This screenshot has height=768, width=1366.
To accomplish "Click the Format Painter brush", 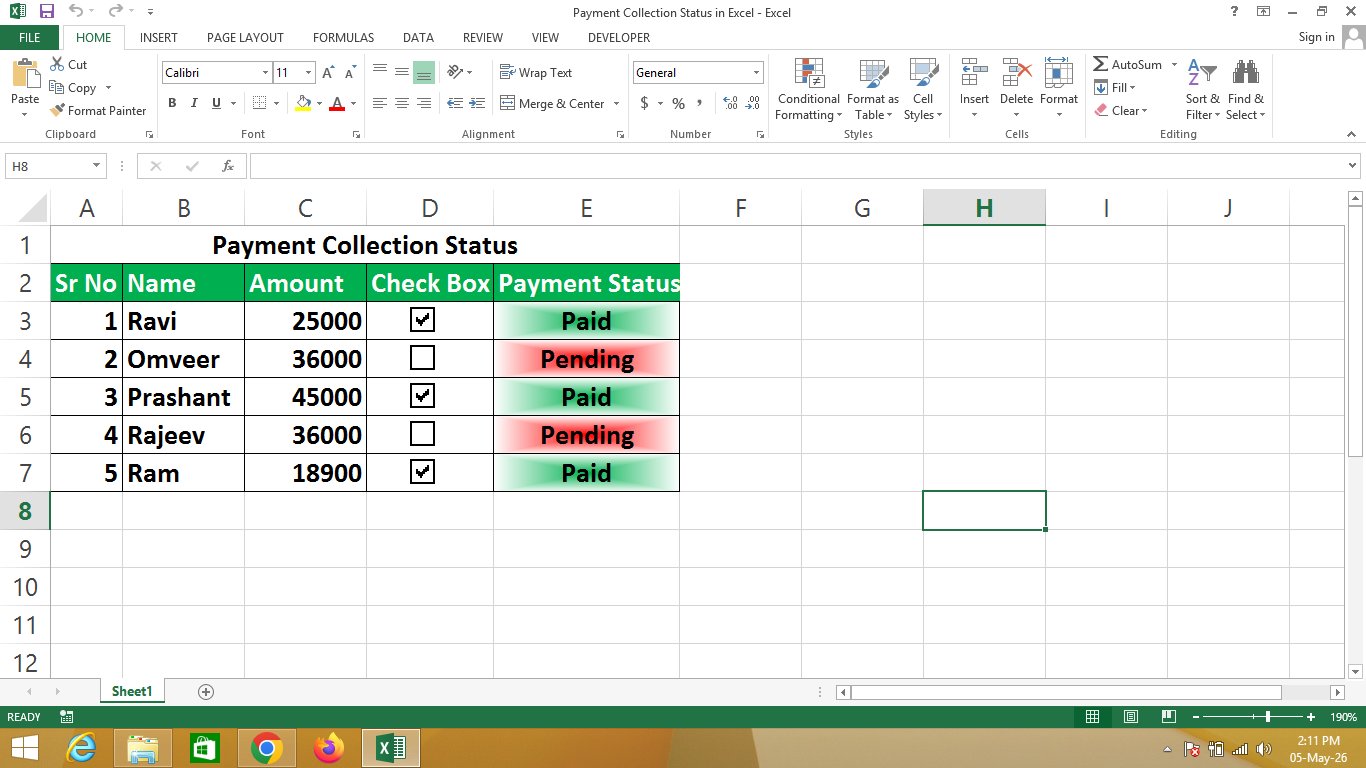I will pyautogui.click(x=57, y=110).
